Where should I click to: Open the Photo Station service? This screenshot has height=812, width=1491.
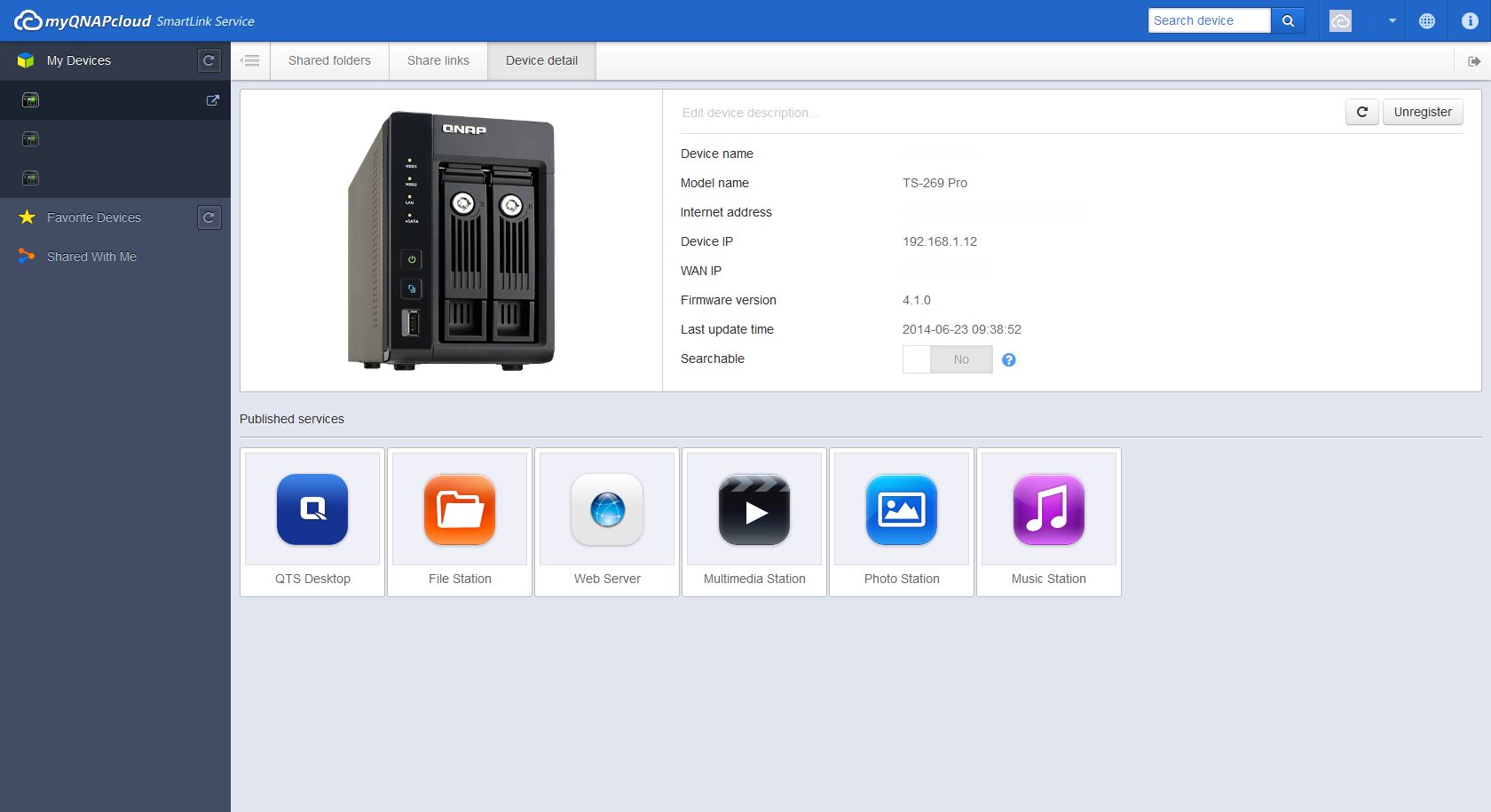click(x=902, y=522)
